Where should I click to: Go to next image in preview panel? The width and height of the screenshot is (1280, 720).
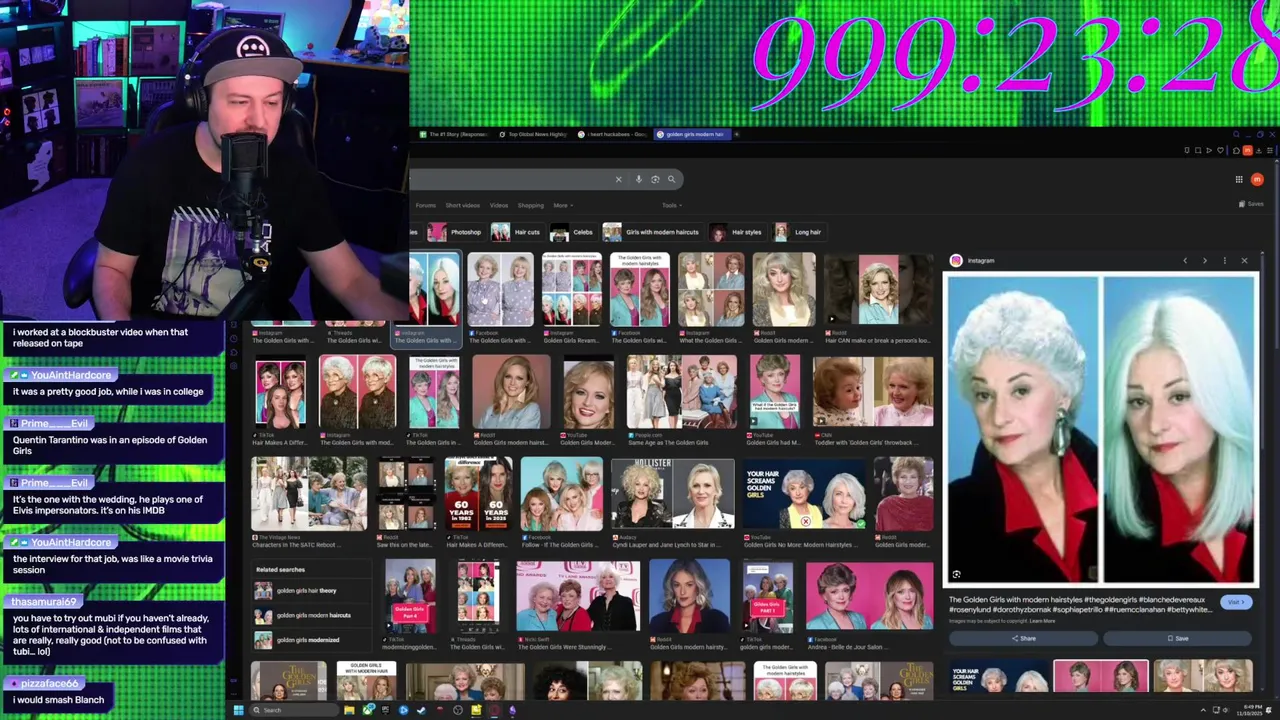(x=1204, y=261)
